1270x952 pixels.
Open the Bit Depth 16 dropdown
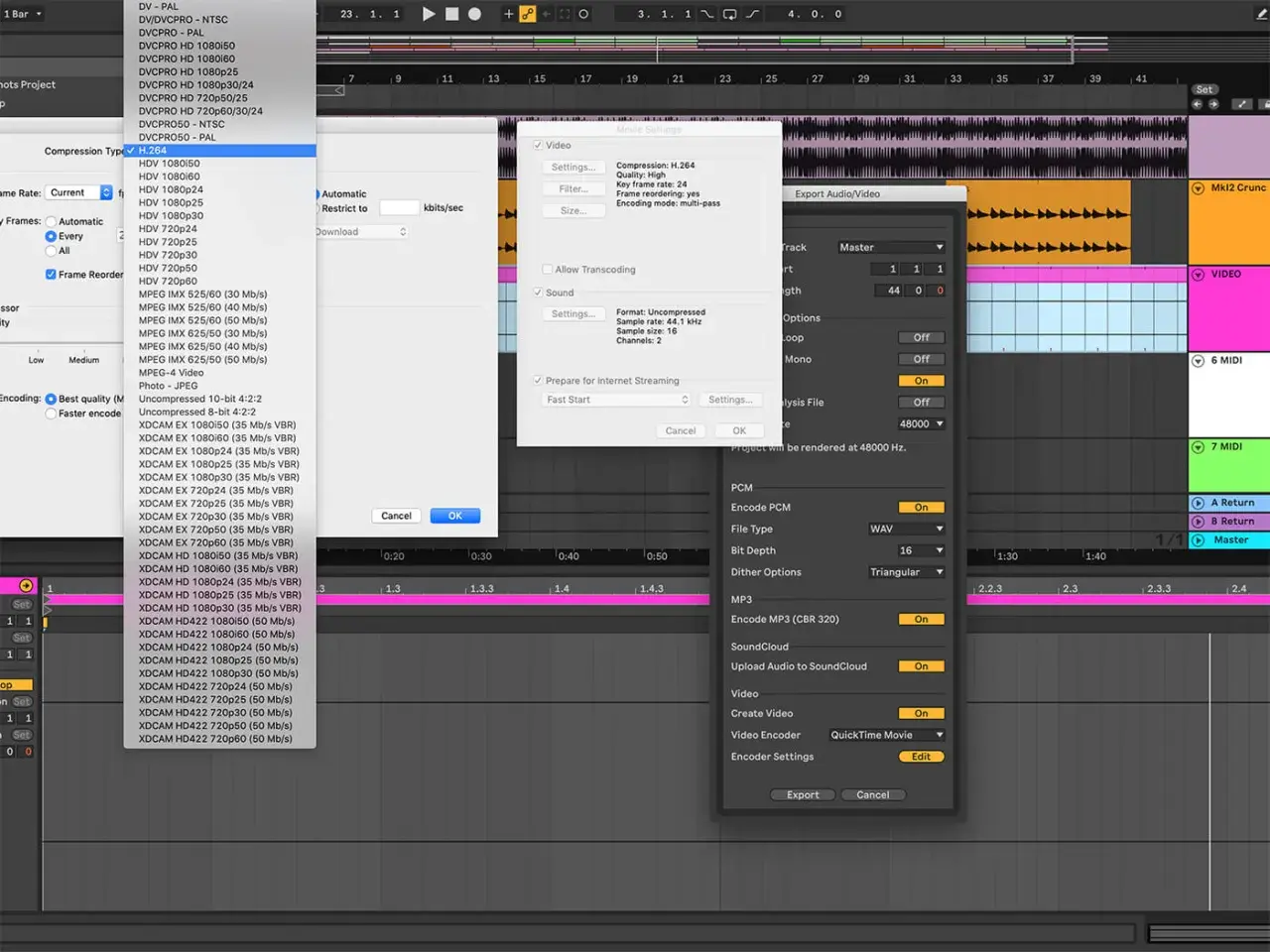pos(922,550)
